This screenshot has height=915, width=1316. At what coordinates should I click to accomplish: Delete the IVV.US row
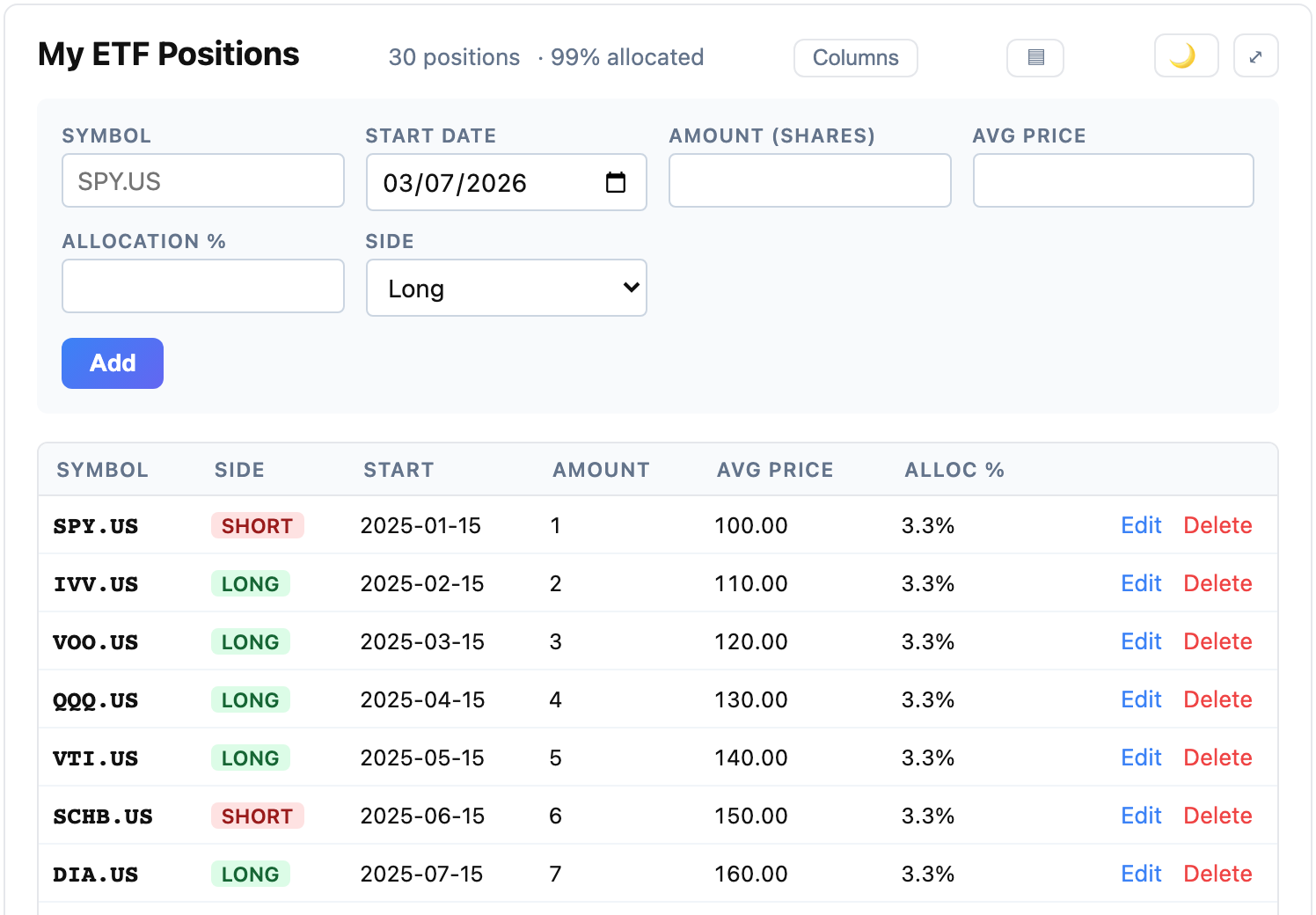coord(1217,583)
